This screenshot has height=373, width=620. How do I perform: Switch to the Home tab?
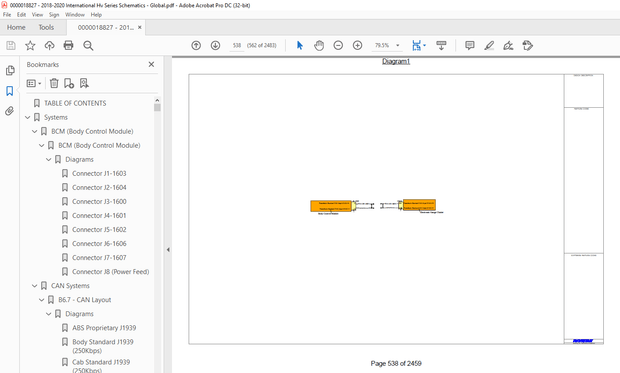click(x=16, y=27)
